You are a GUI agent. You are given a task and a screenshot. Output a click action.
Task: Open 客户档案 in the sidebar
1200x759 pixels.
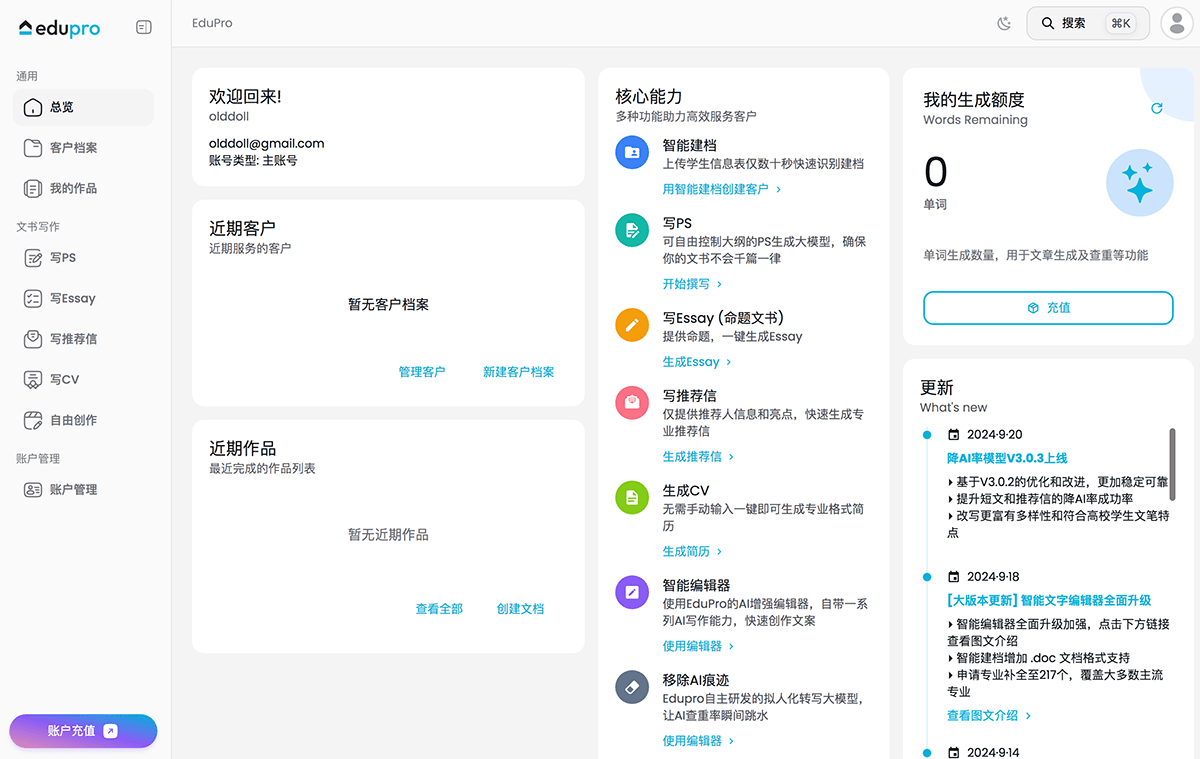pyautogui.click(x=73, y=148)
